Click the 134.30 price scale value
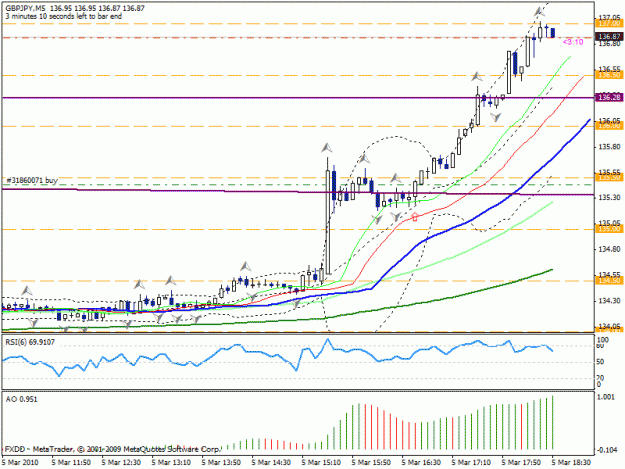This screenshot has width=625, height=469. tap(609, 301)
